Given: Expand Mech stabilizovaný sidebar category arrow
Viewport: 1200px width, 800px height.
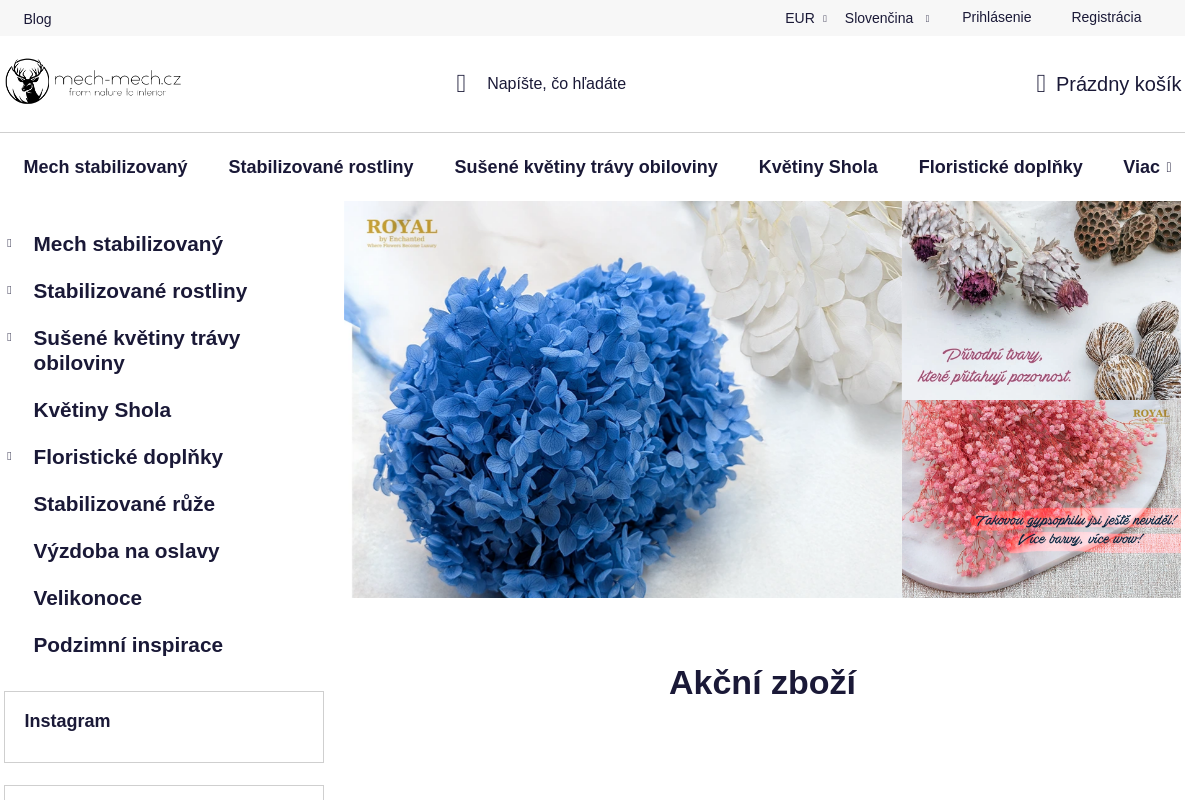Looking at the screenshot, I should coord(9,243).
